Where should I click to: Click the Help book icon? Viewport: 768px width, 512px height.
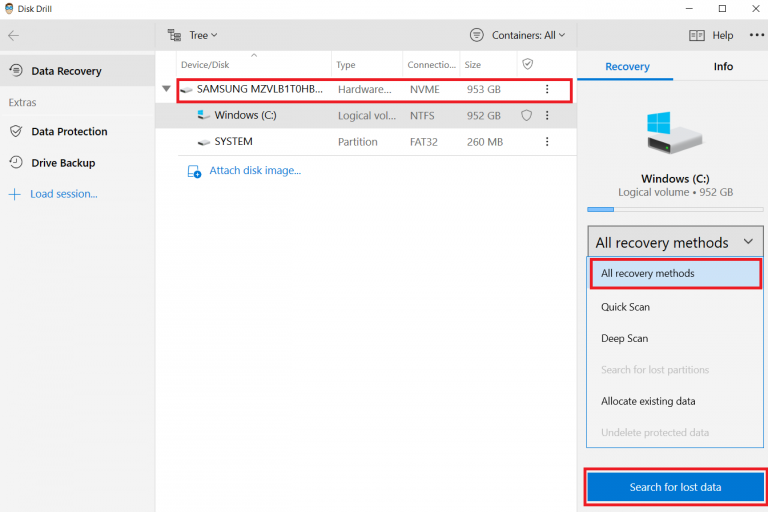tap(697, 35)
